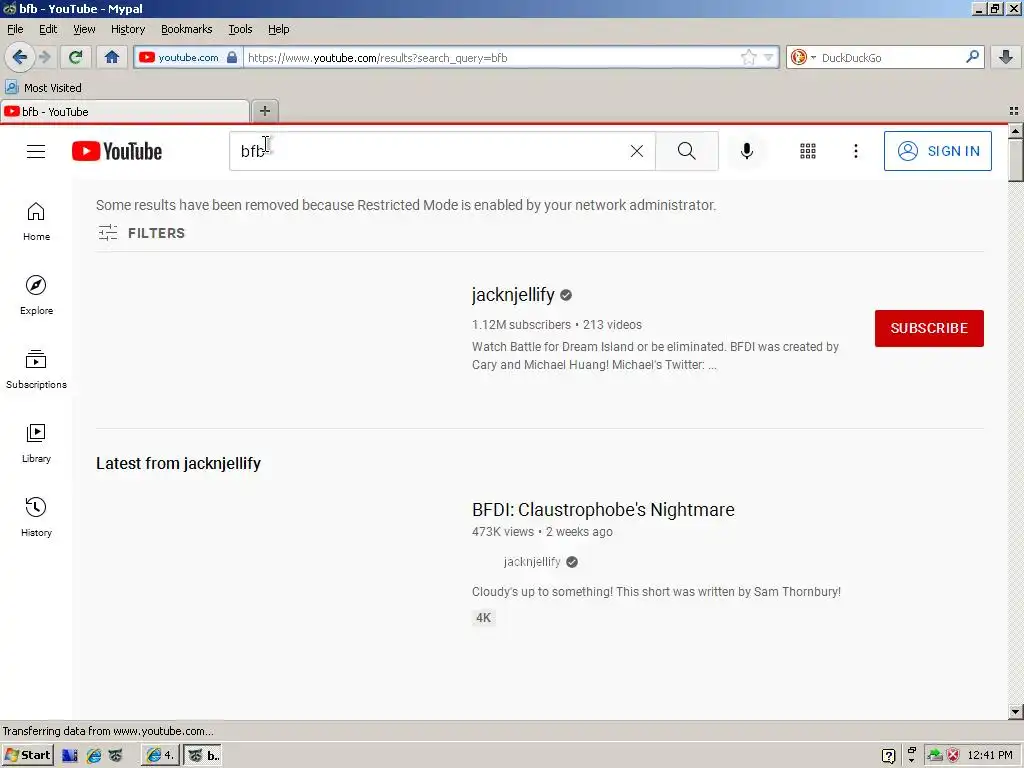Open the File menu
The width and height of the screenshot is (1024, 768).
click(15, 29)
